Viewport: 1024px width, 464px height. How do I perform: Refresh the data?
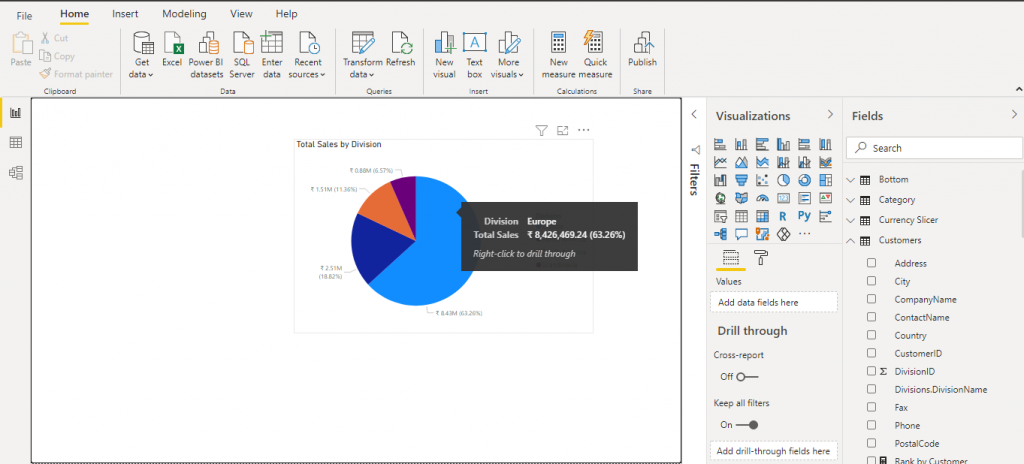(400, 49)
